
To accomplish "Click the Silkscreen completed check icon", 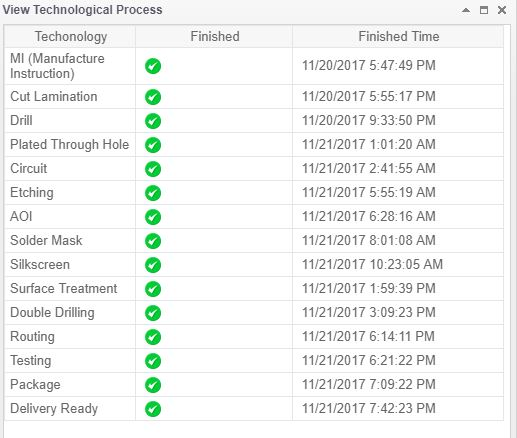I will coord(153,265).
